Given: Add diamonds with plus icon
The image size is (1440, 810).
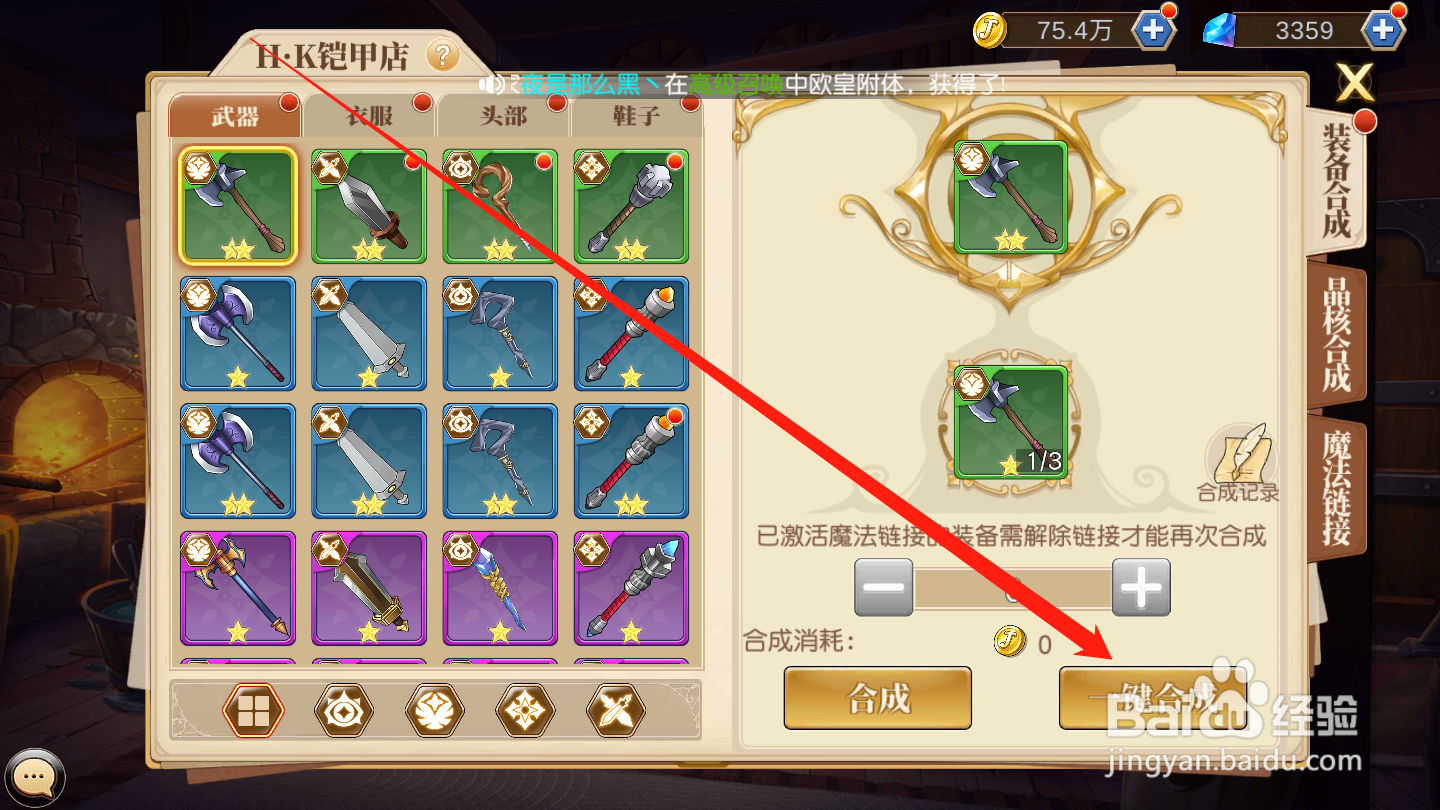Looking at the screenshot, I should [x=1384, y=30].
